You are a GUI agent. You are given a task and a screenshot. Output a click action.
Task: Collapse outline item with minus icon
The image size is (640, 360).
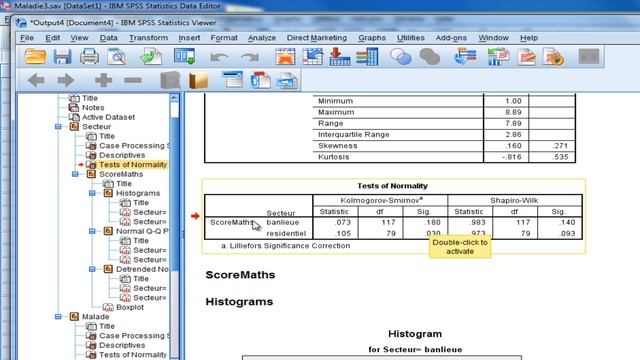[133, 80]
